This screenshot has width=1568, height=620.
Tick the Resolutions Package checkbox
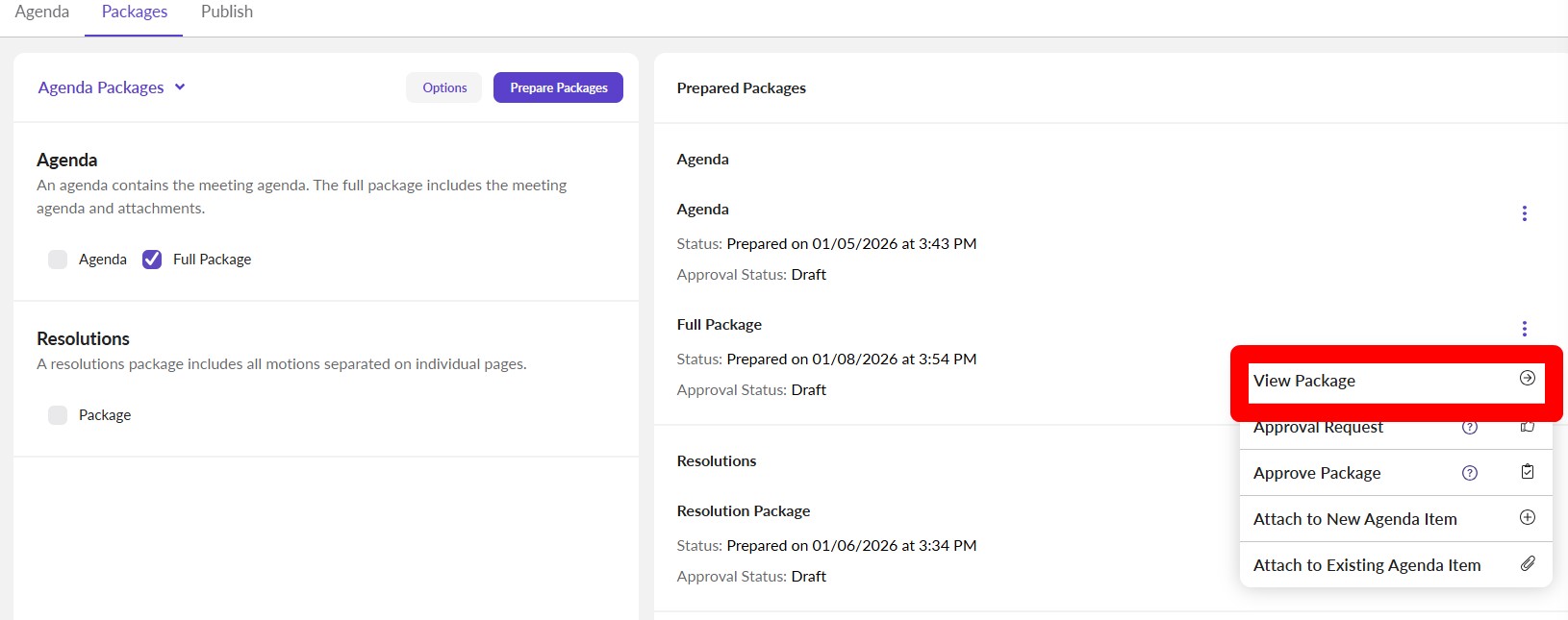click(x=58, y=415)
